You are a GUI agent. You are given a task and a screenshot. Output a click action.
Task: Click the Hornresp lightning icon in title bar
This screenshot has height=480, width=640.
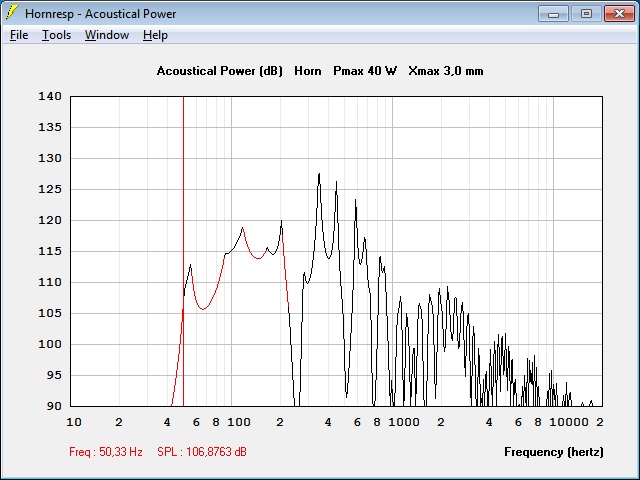(11, 13)
